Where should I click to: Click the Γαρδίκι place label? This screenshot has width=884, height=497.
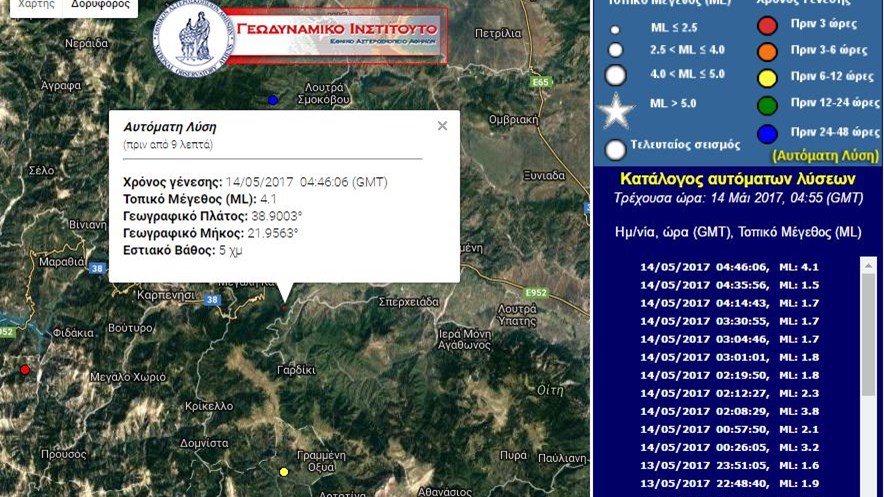297,370
